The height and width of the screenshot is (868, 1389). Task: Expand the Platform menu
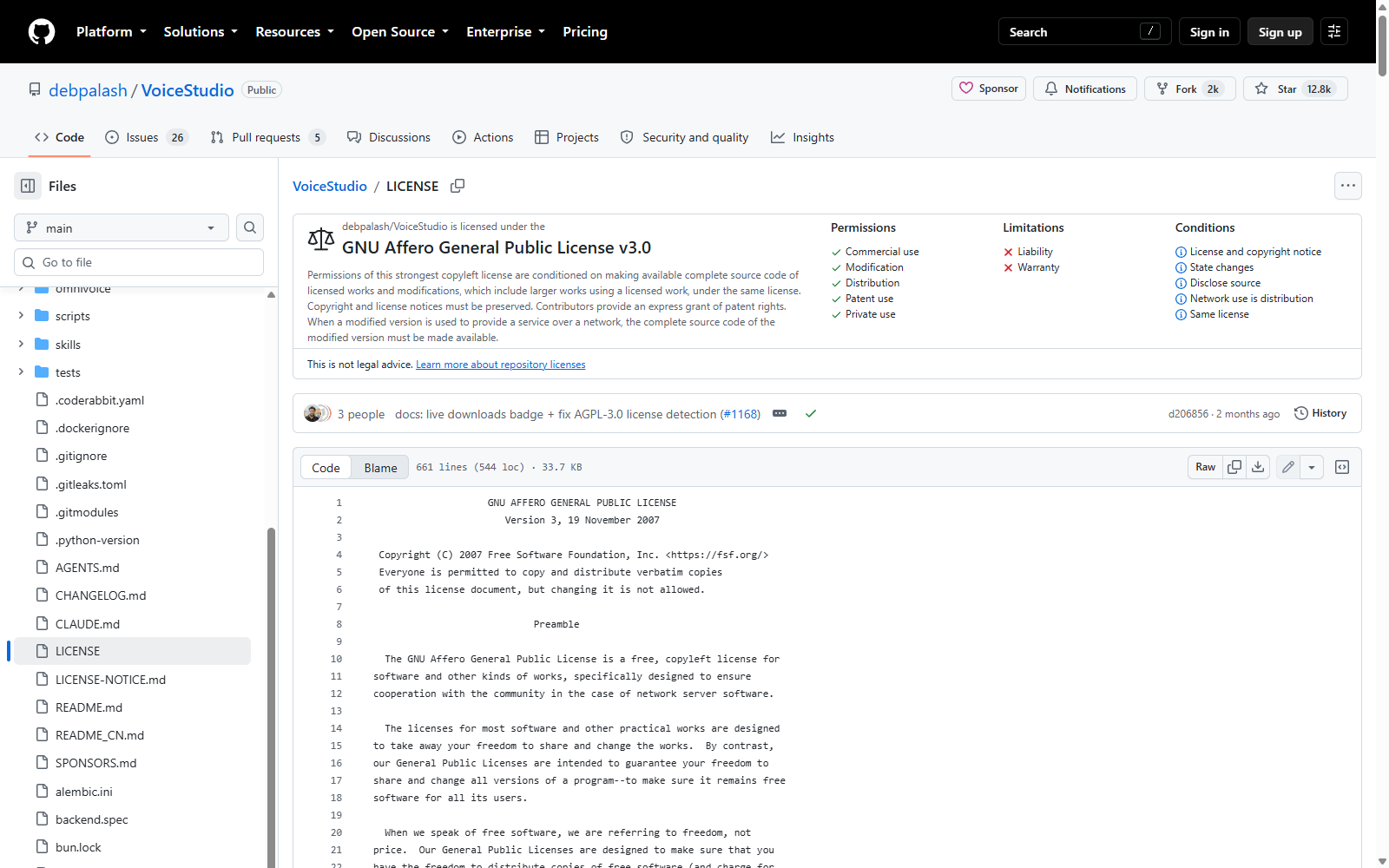(111, 32)
